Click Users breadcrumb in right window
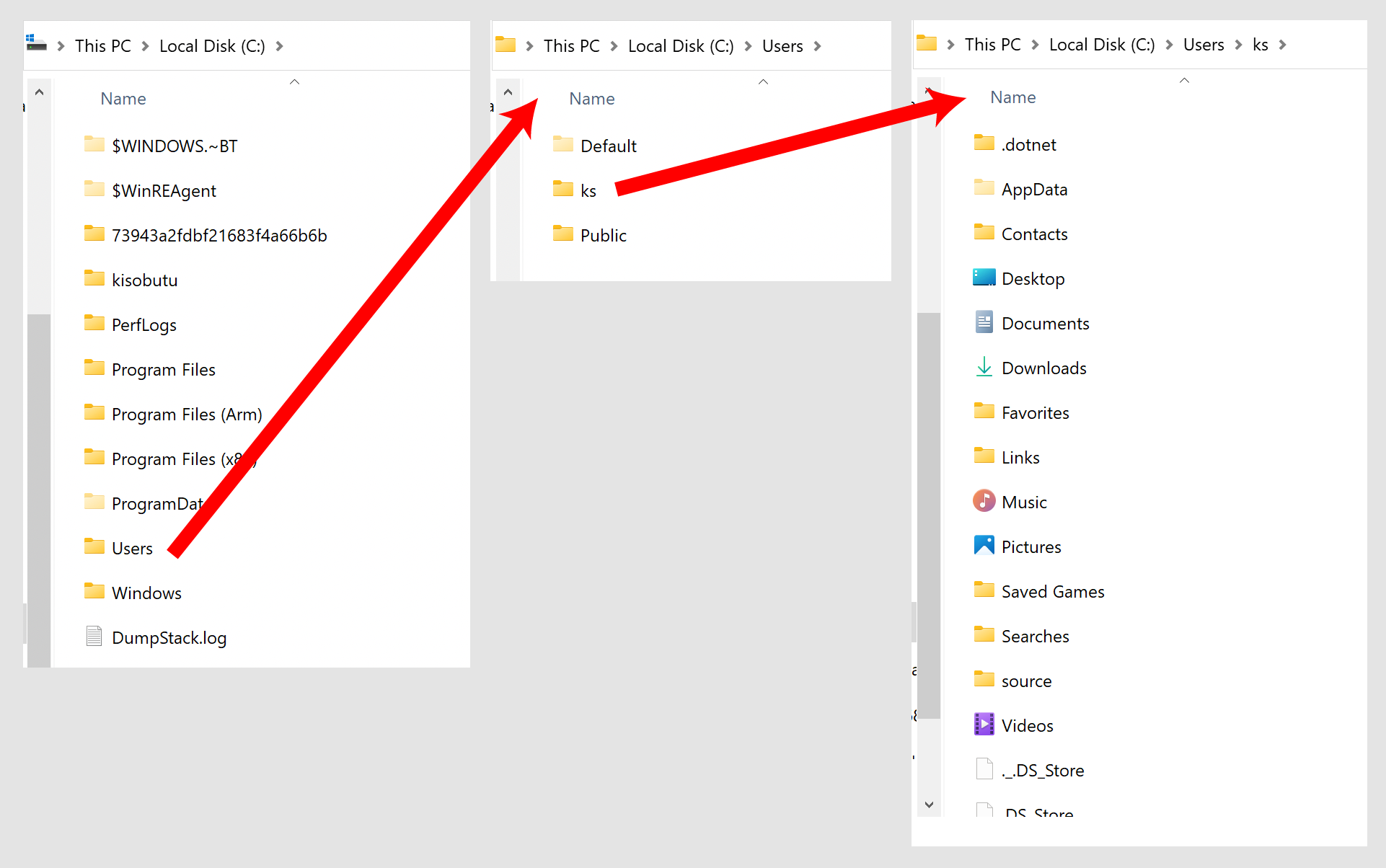This screenshot has height=868, width=1386. 1203,45
